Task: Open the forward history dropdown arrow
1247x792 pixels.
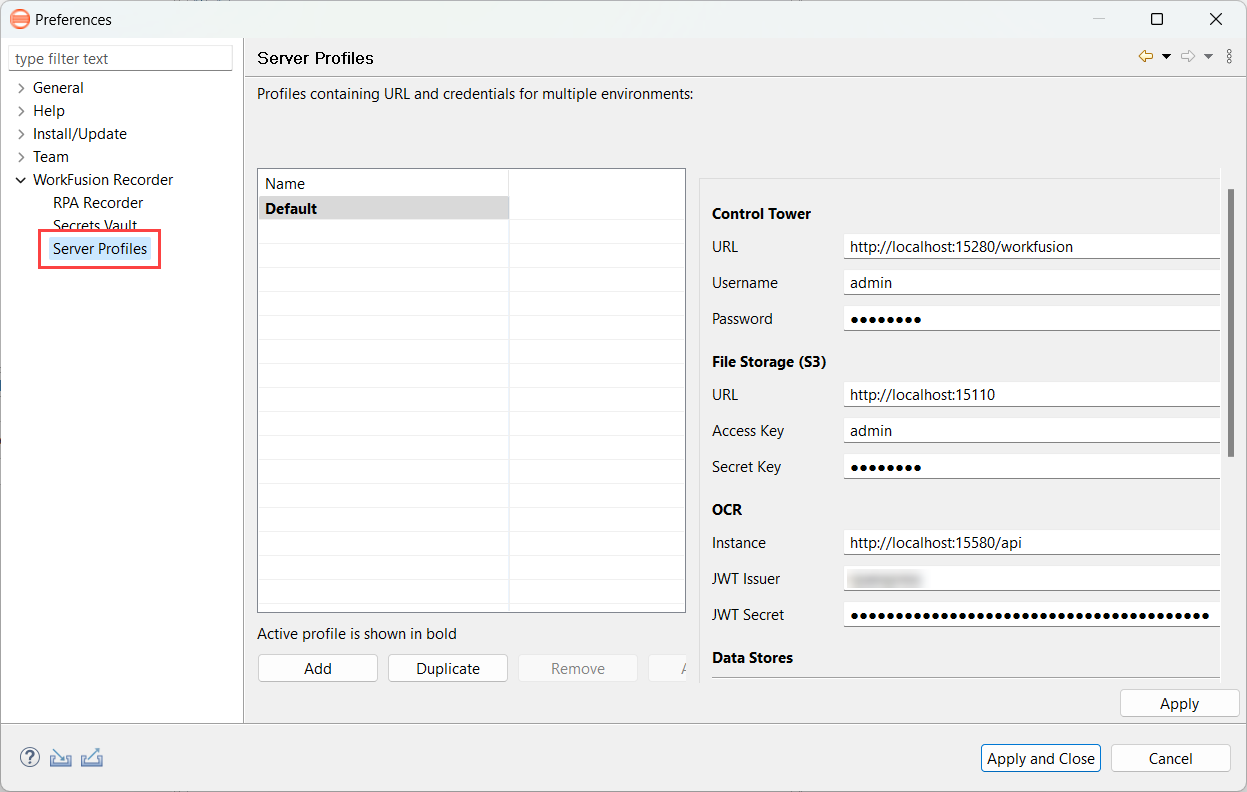Action: coord(1208,57)
